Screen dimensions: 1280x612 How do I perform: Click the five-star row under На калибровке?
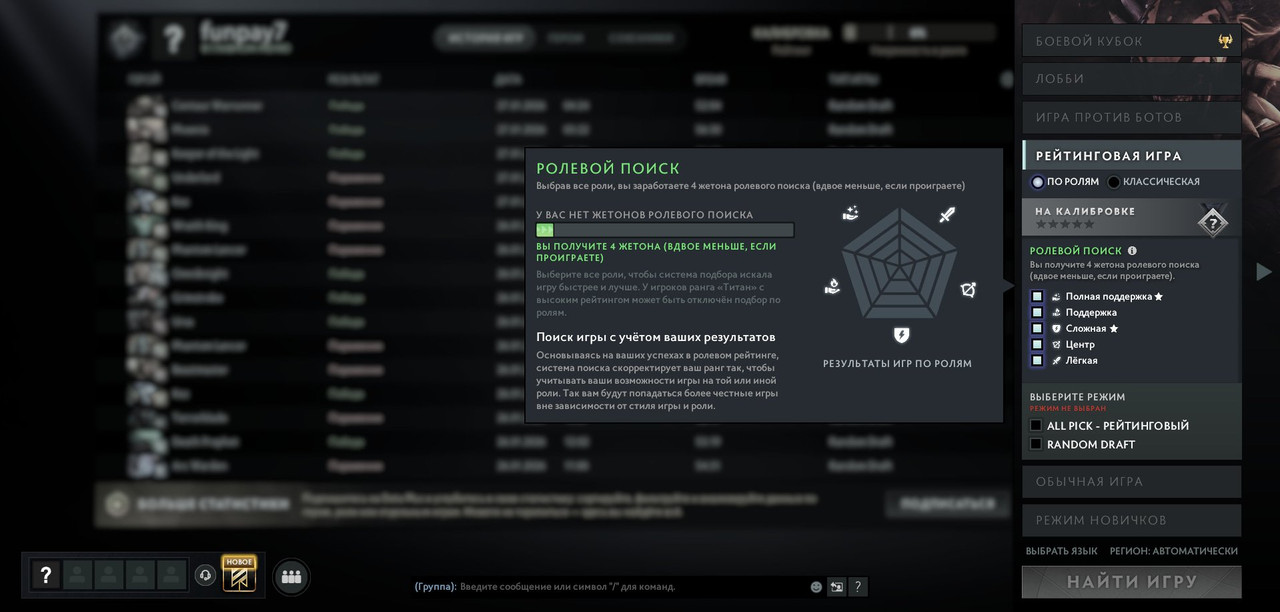(x=1064, y=225)
